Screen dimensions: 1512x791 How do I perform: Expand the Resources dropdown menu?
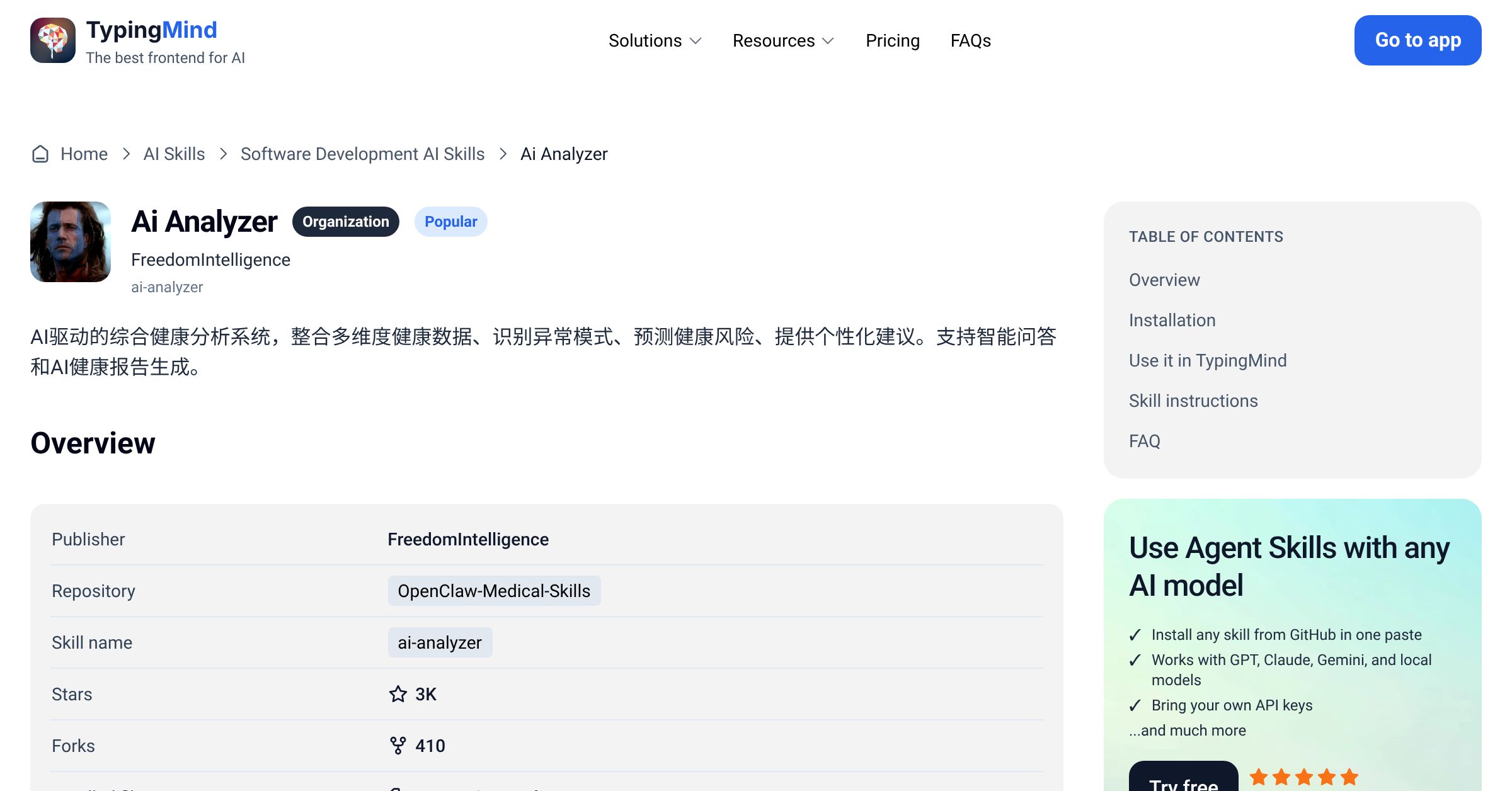[784, 40]
